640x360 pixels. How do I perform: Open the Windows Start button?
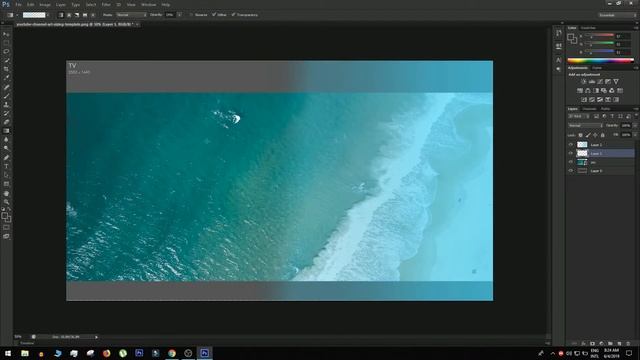click(x=8, y=353)
